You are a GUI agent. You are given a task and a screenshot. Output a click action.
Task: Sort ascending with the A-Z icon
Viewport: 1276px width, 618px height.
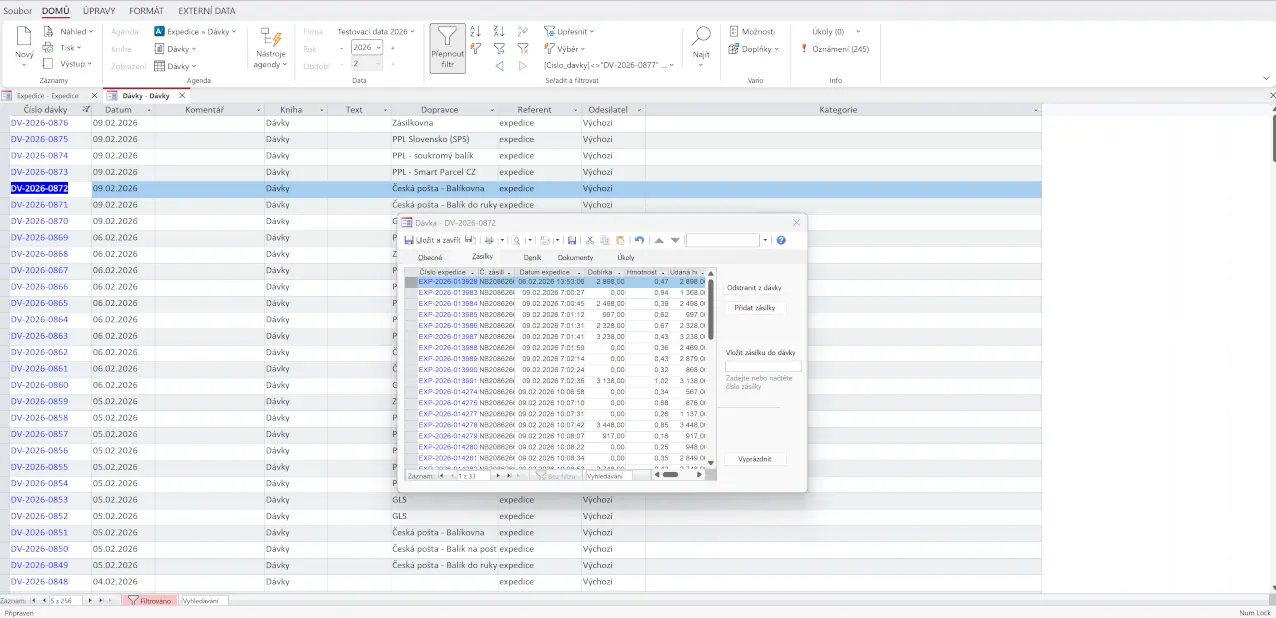(x=476, y=32)
